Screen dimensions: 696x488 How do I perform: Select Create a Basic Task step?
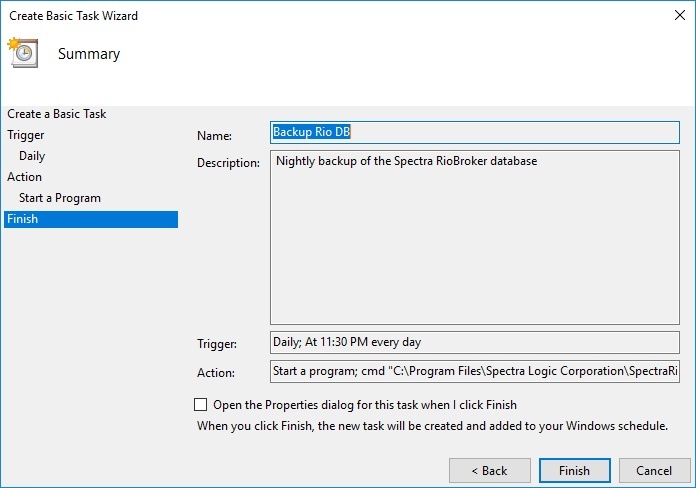[57, 114]
